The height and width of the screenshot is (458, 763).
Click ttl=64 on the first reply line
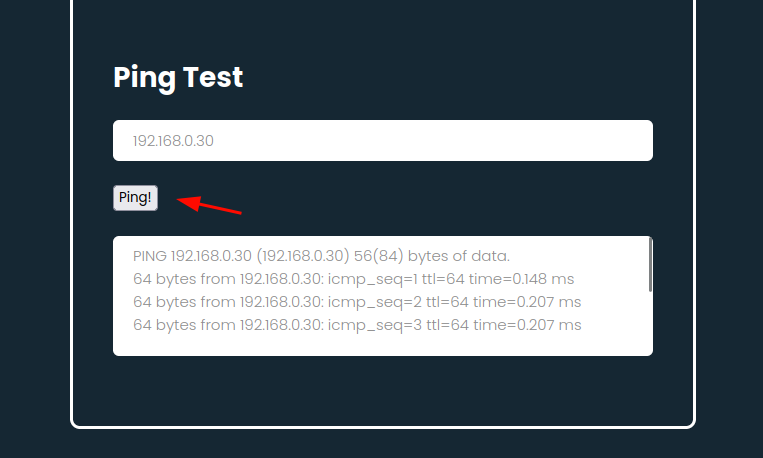point(443,279)
